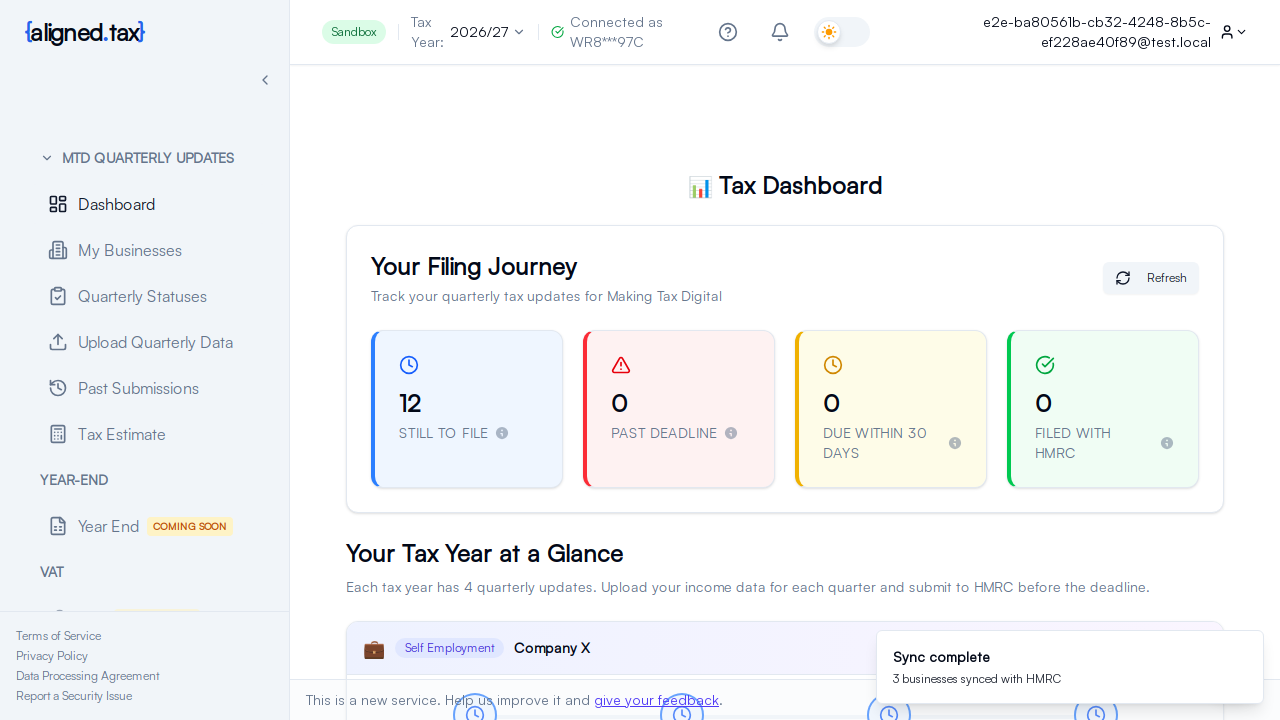The width and height of the screenshot is (1280, 720).
Task: Click the info icon on PAST DEADLINE card
Action: point(730,433)
